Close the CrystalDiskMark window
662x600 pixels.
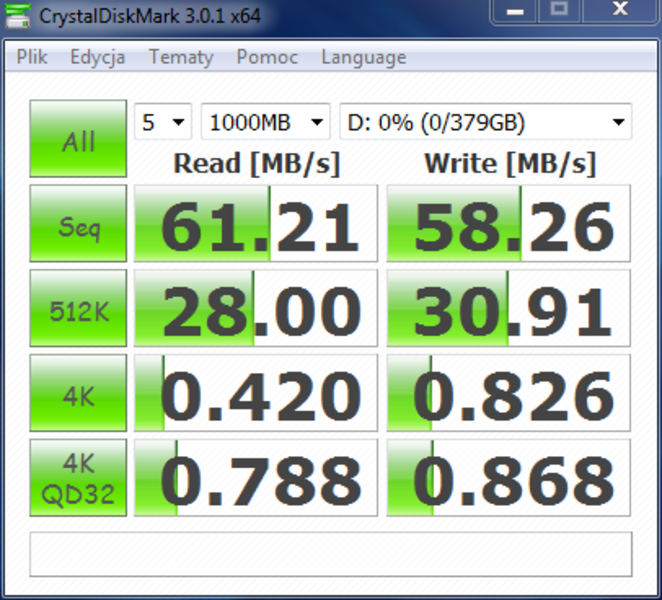[620, 11]
